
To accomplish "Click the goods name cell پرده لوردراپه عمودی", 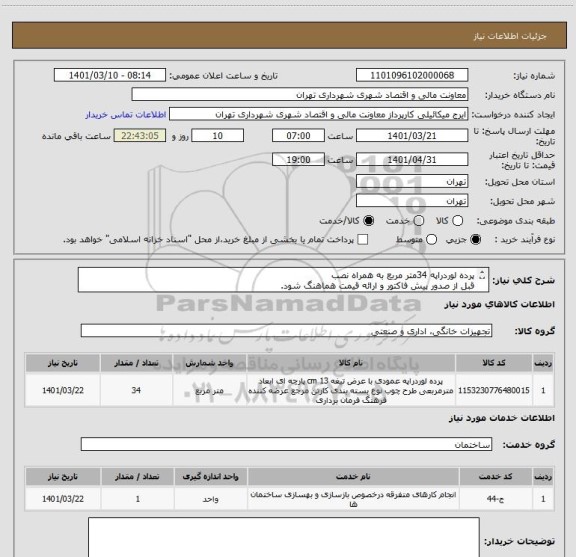I will (x=351, y=390).
